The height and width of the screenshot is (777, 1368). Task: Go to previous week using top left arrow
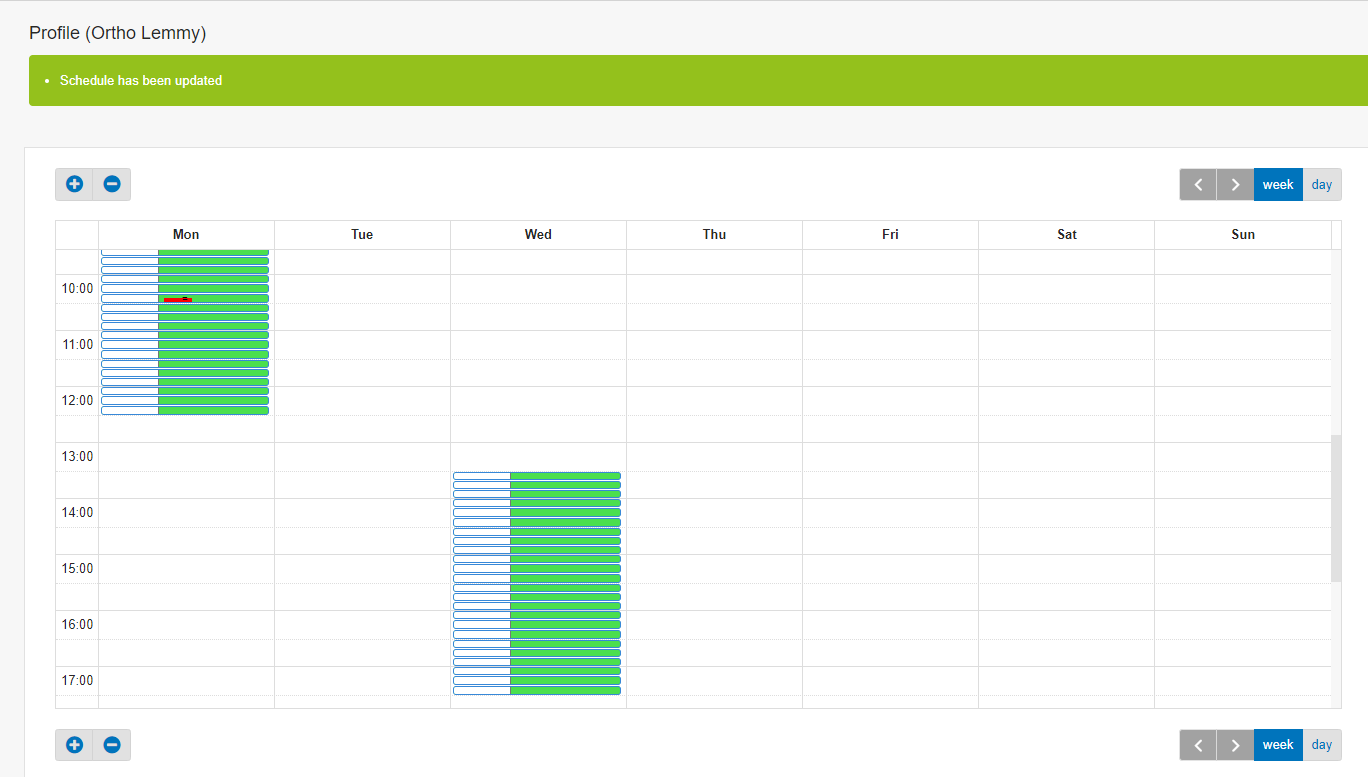pyautogui.click(x=1198, y=185)
